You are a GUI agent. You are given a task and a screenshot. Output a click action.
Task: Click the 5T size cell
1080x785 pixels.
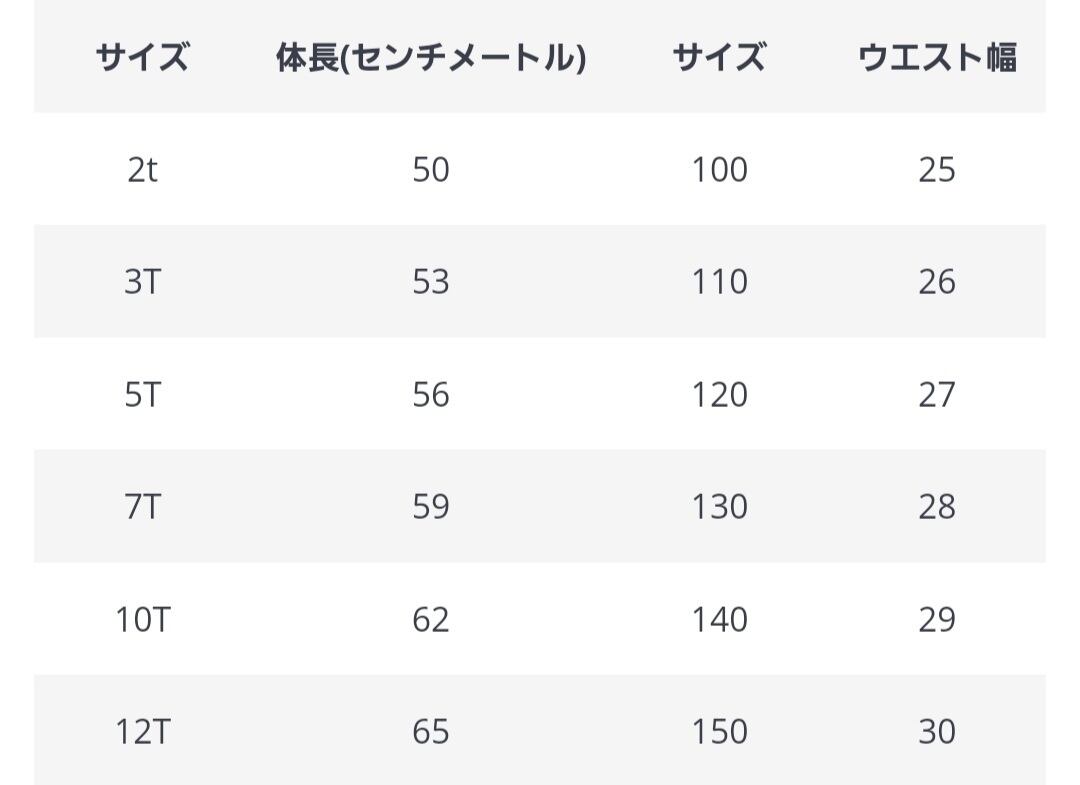142,395
